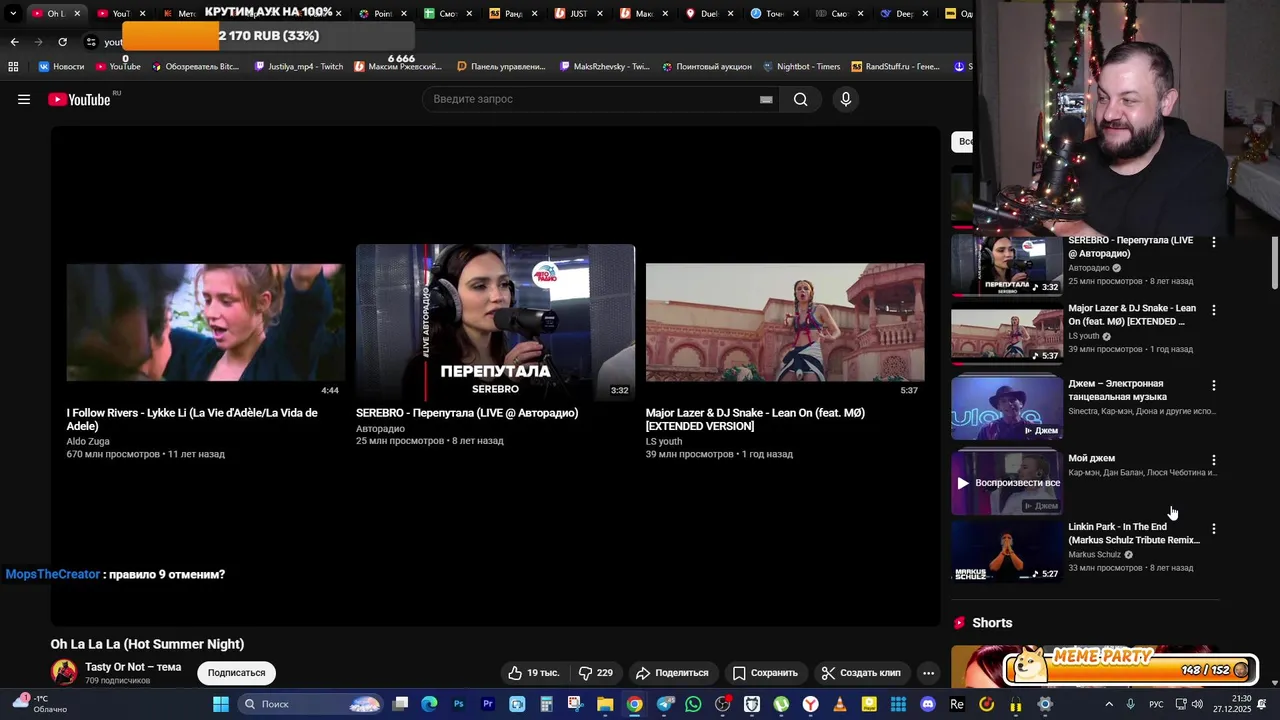Open options for sidebar SEREBRO video

tap(1214, 242)
